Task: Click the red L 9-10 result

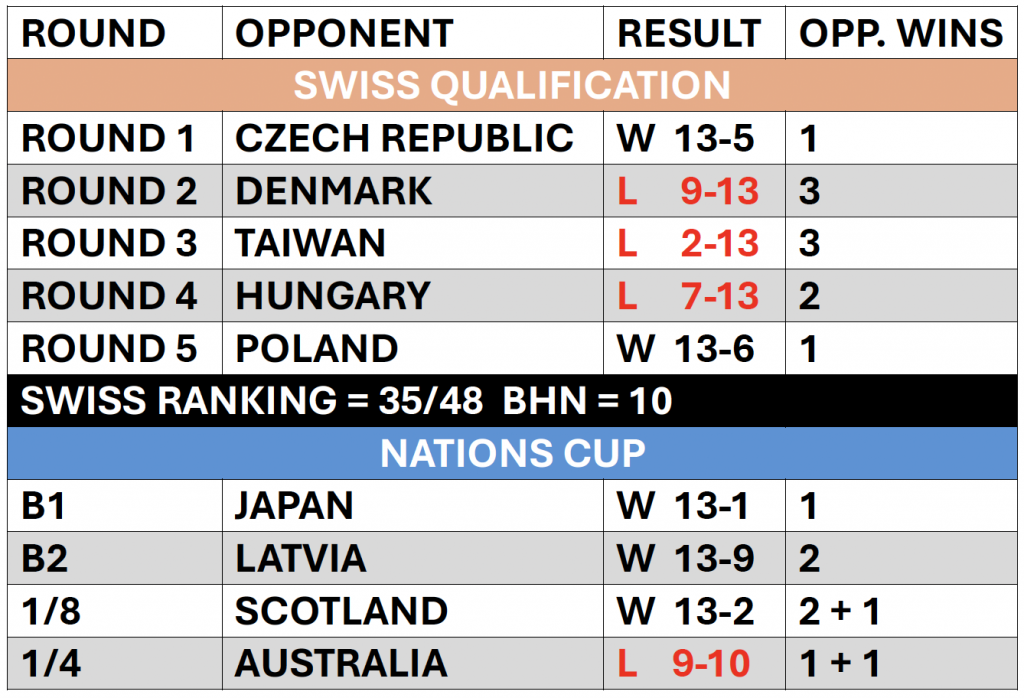Action: coord(685,664)
